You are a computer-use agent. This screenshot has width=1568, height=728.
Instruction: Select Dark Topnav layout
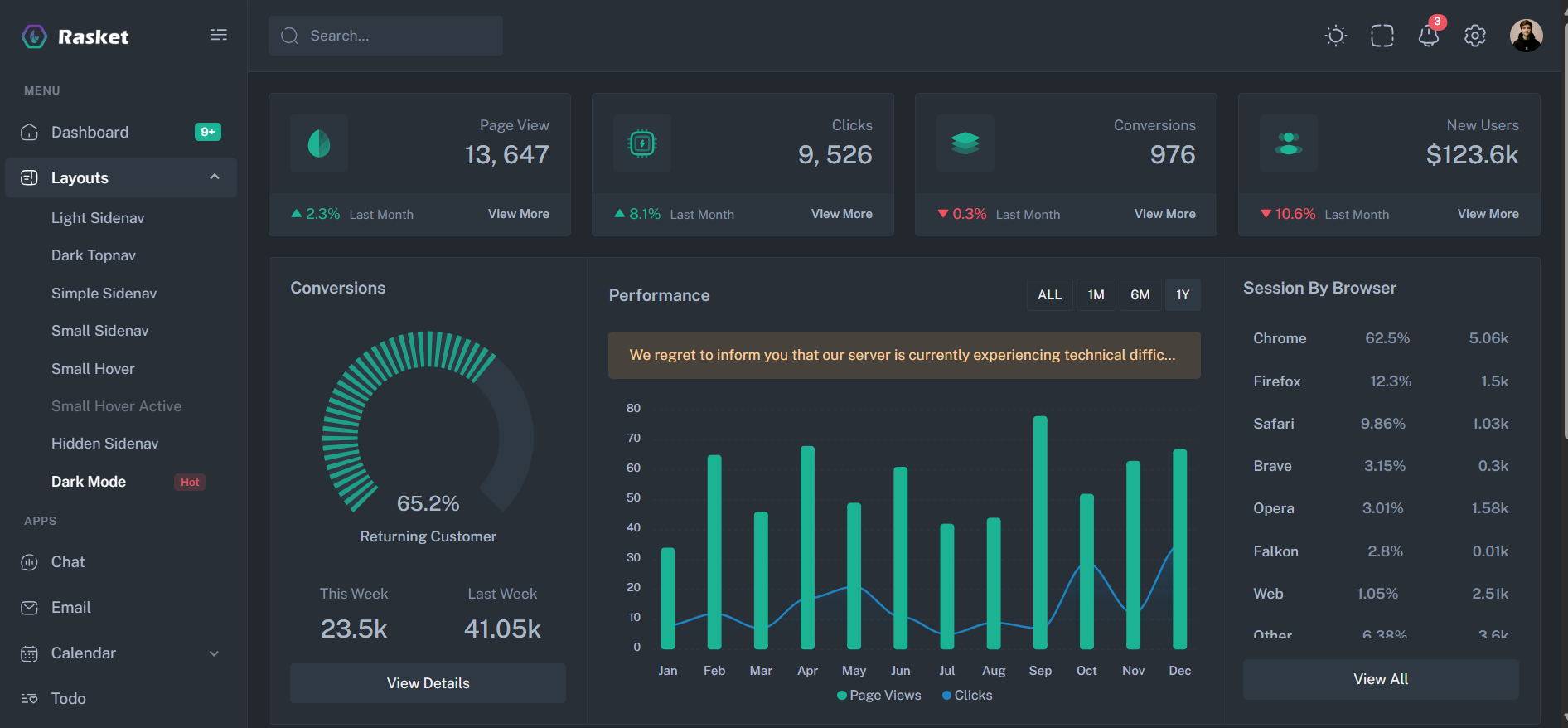94,255
